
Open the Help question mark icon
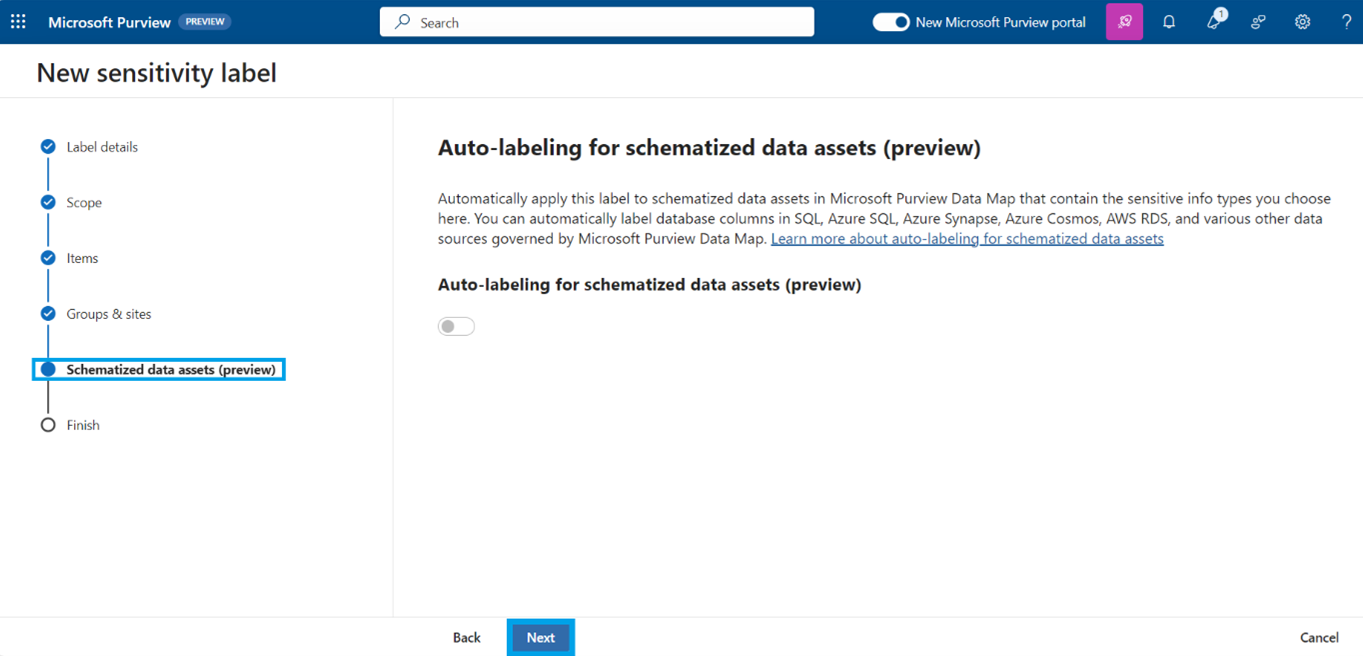pyautogui.click(x=1346, y=22)
